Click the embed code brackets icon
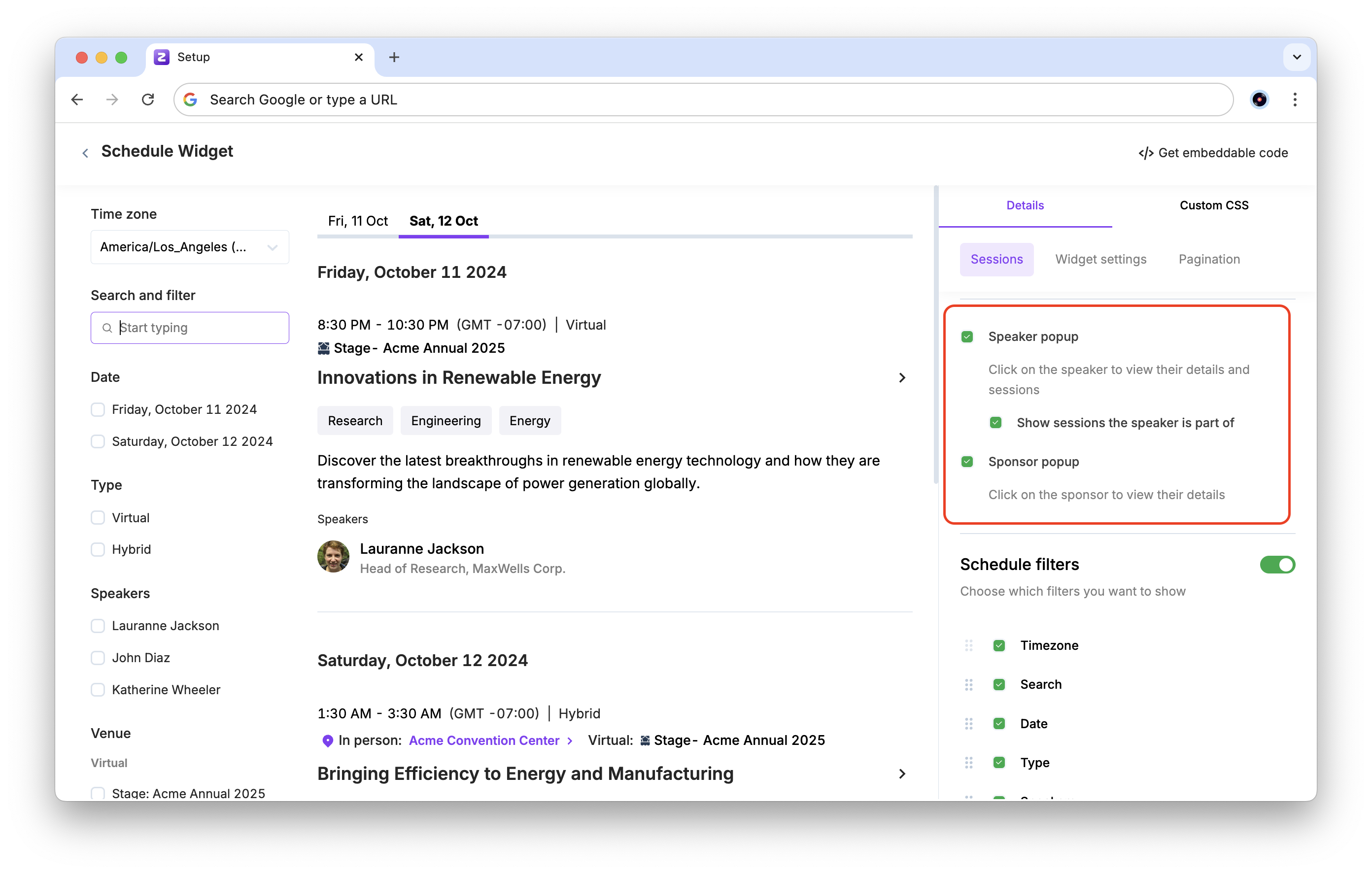1372x874 pixels. tap(1146, 153)
